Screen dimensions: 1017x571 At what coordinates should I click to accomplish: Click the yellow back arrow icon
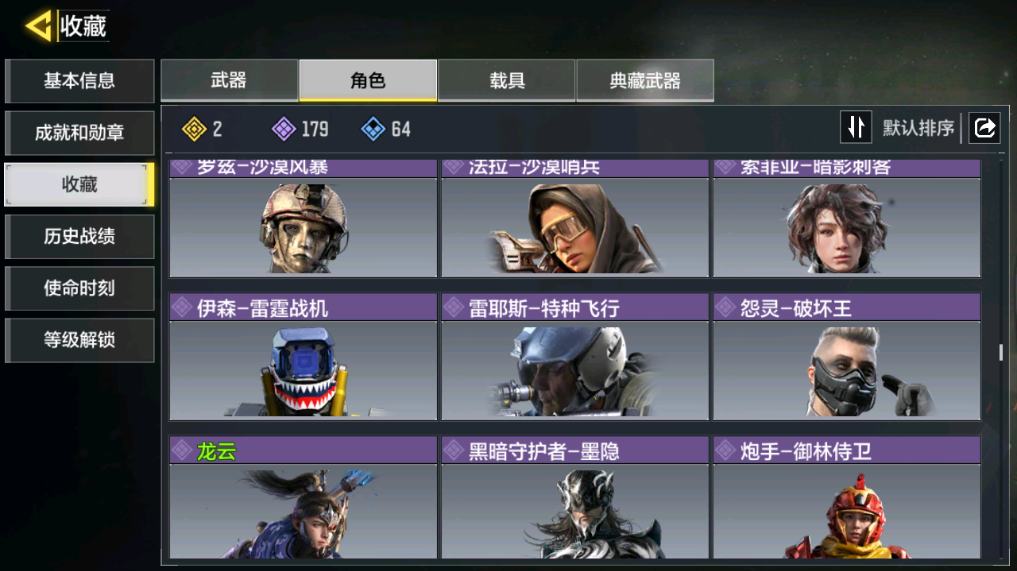point(38,27)
